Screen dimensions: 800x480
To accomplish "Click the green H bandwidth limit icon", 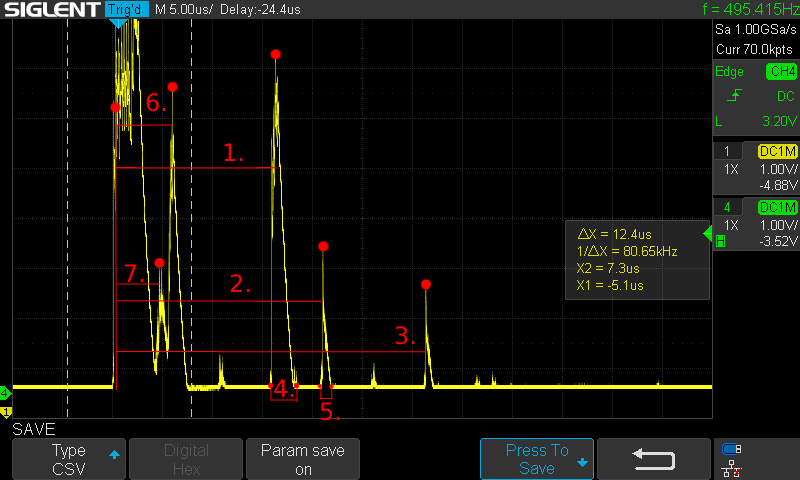I will pos(720,241).
